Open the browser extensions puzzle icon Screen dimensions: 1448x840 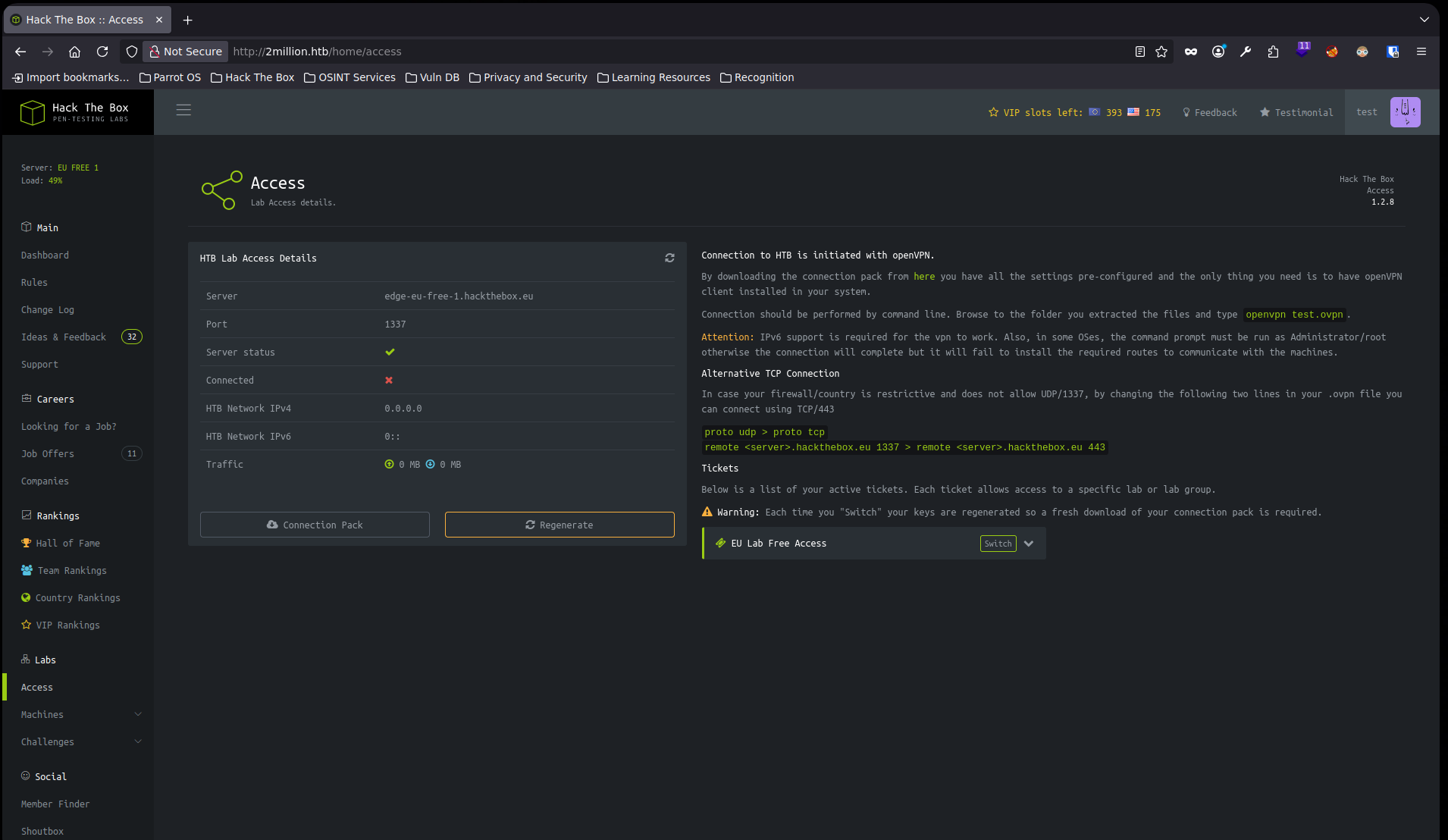pos(1273,52)
